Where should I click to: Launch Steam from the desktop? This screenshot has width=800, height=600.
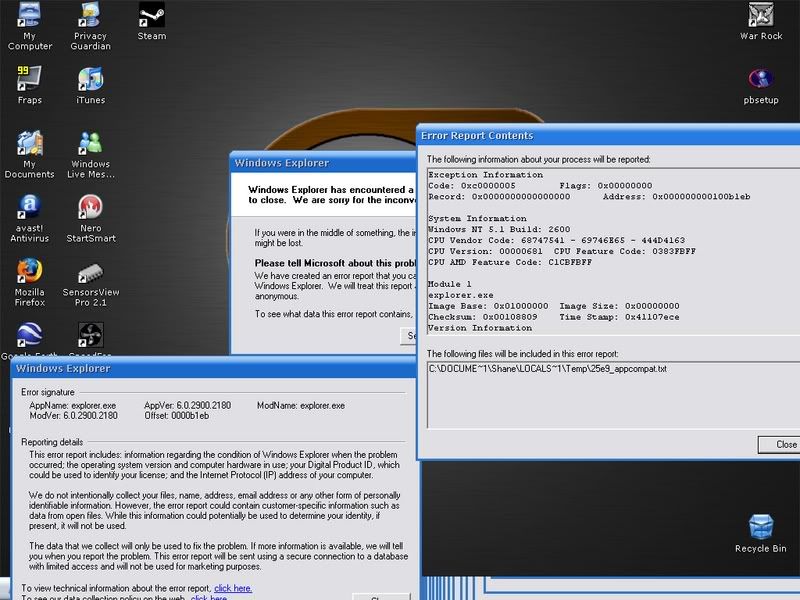152,17
